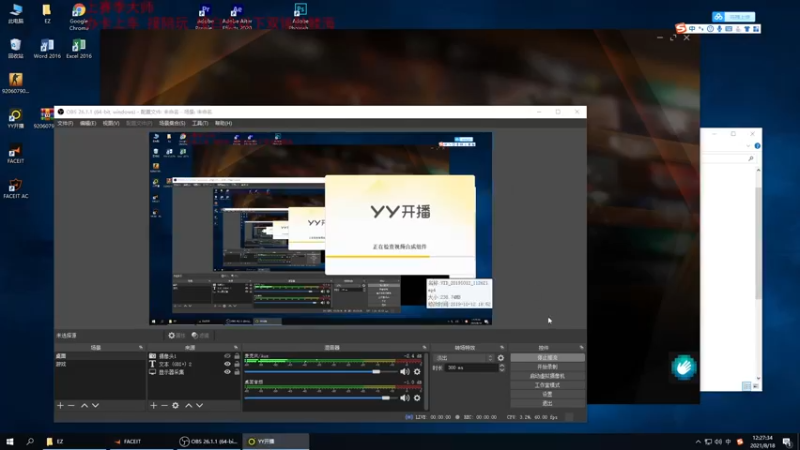Pop out the 场景 panel dock icon
This screenshot has height=450, width=800.
[x=141, y=347]
